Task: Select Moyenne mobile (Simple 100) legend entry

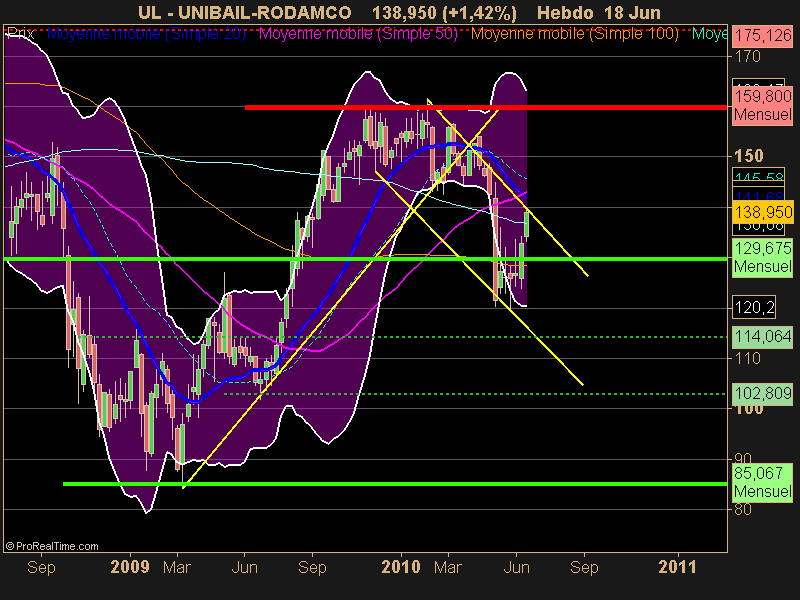Action: click(x=574, y=34)
